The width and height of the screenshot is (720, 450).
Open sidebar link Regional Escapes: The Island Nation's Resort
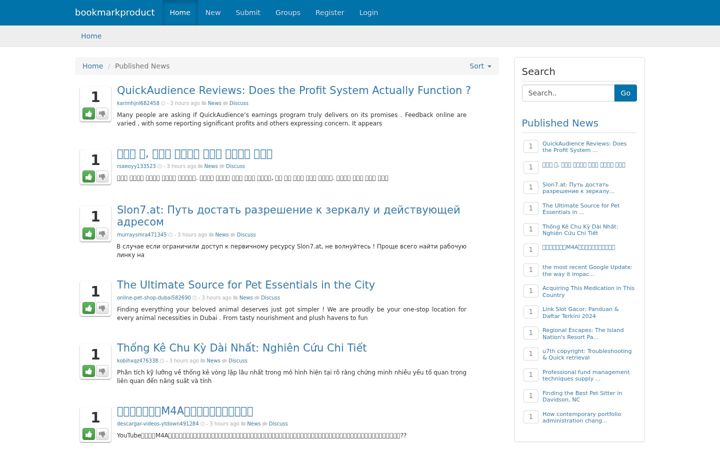(583, 333)
